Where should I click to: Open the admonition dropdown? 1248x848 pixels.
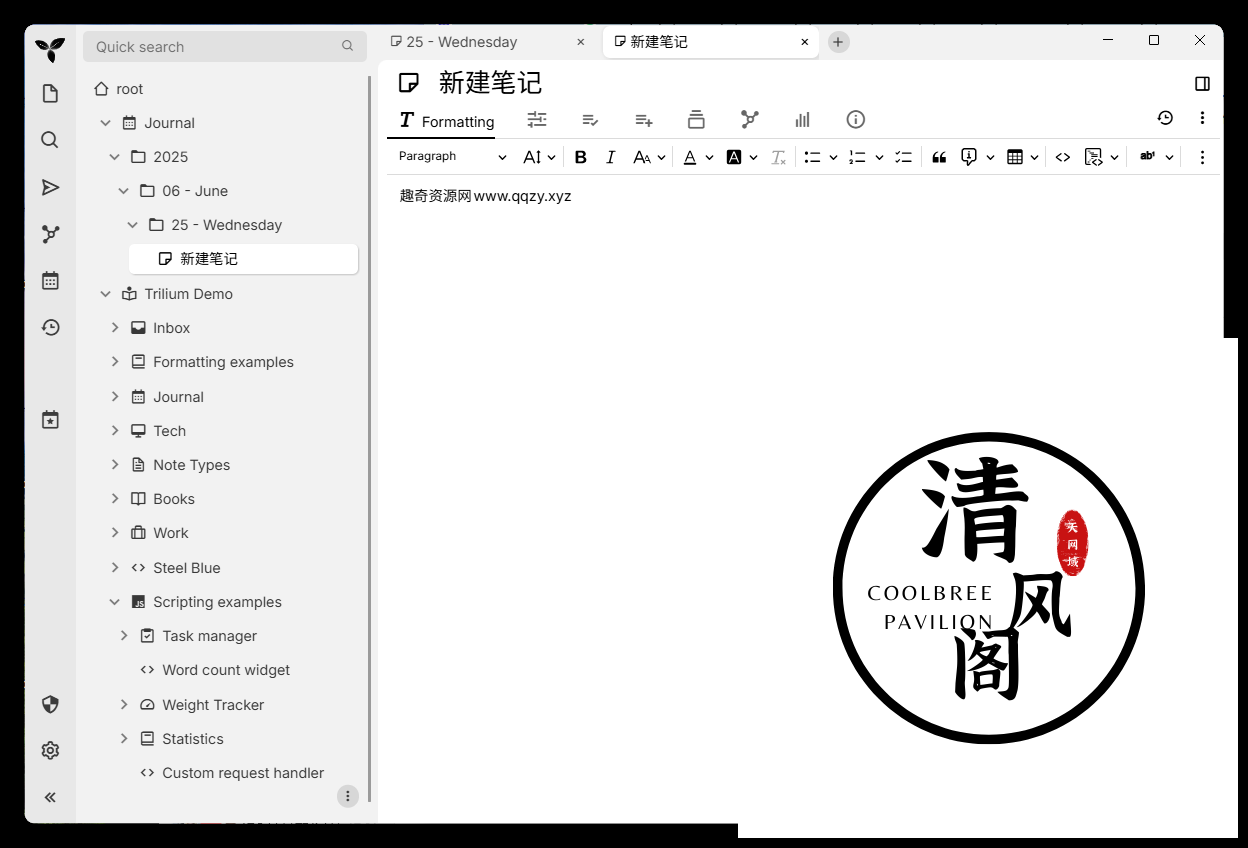pyautogui.click(x=977, y=157)
